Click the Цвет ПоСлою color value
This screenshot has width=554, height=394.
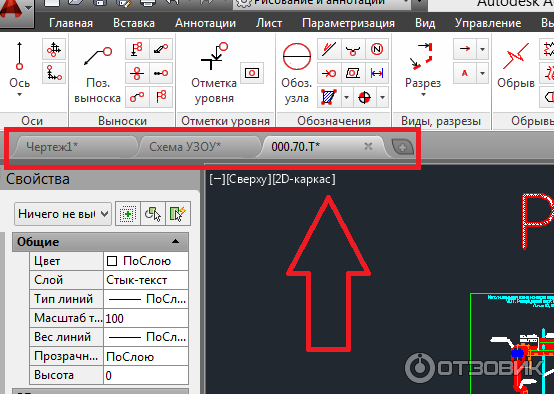coord(146,261)
